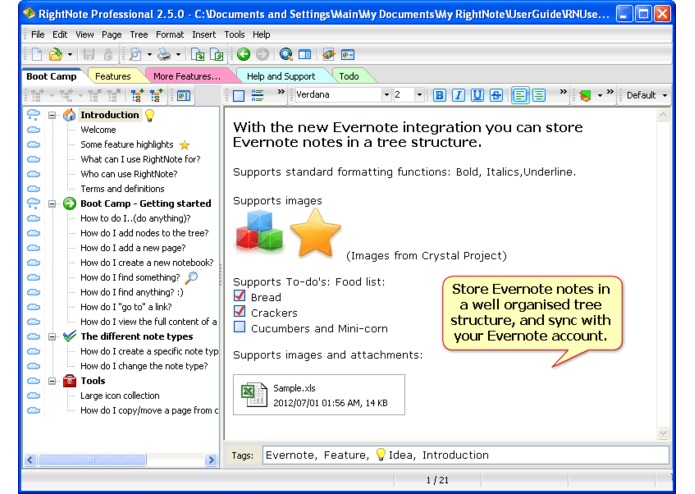Open the font size dropdown showing 2

point(419,95)
